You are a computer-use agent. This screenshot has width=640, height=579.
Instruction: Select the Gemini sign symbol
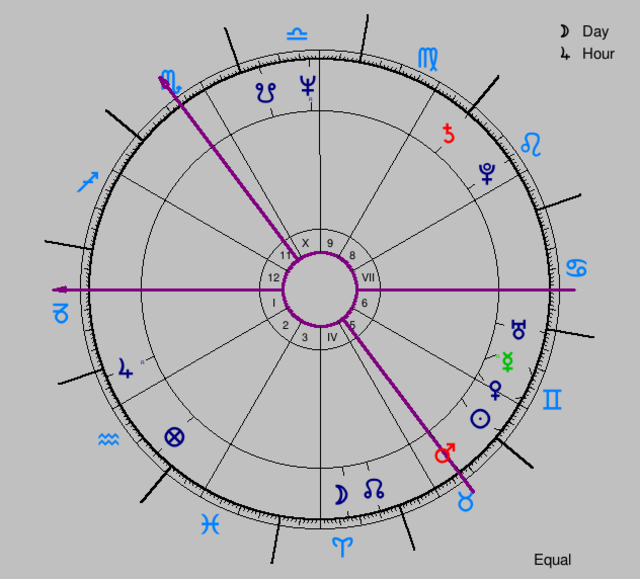[552, 399]
